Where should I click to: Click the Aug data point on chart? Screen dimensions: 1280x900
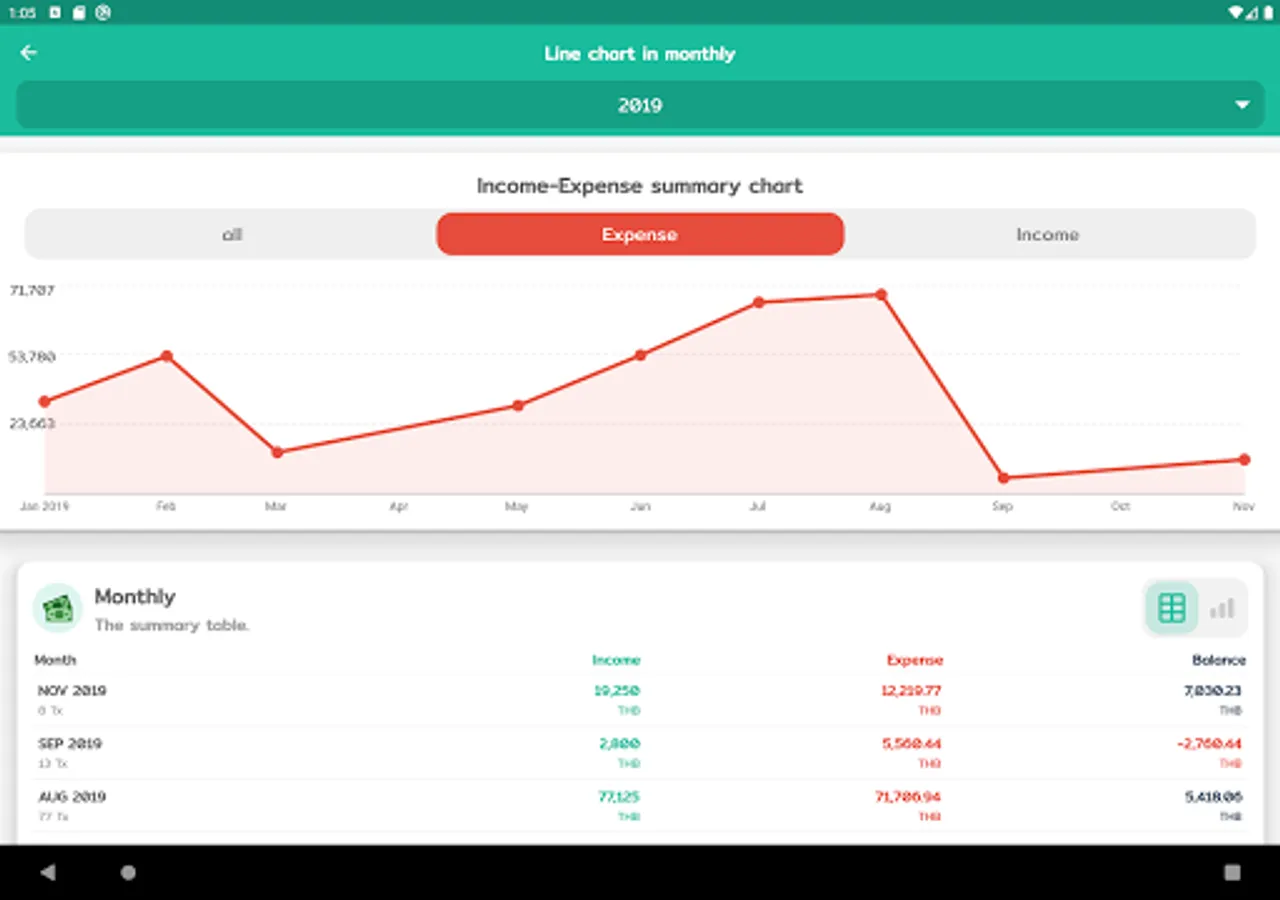pyautogui.click(x=881, y=295)
